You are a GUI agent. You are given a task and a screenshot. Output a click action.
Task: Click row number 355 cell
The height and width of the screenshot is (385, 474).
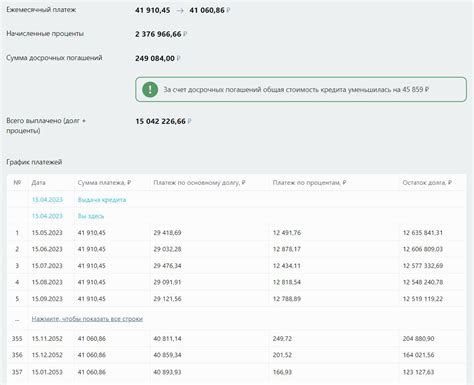17,339
